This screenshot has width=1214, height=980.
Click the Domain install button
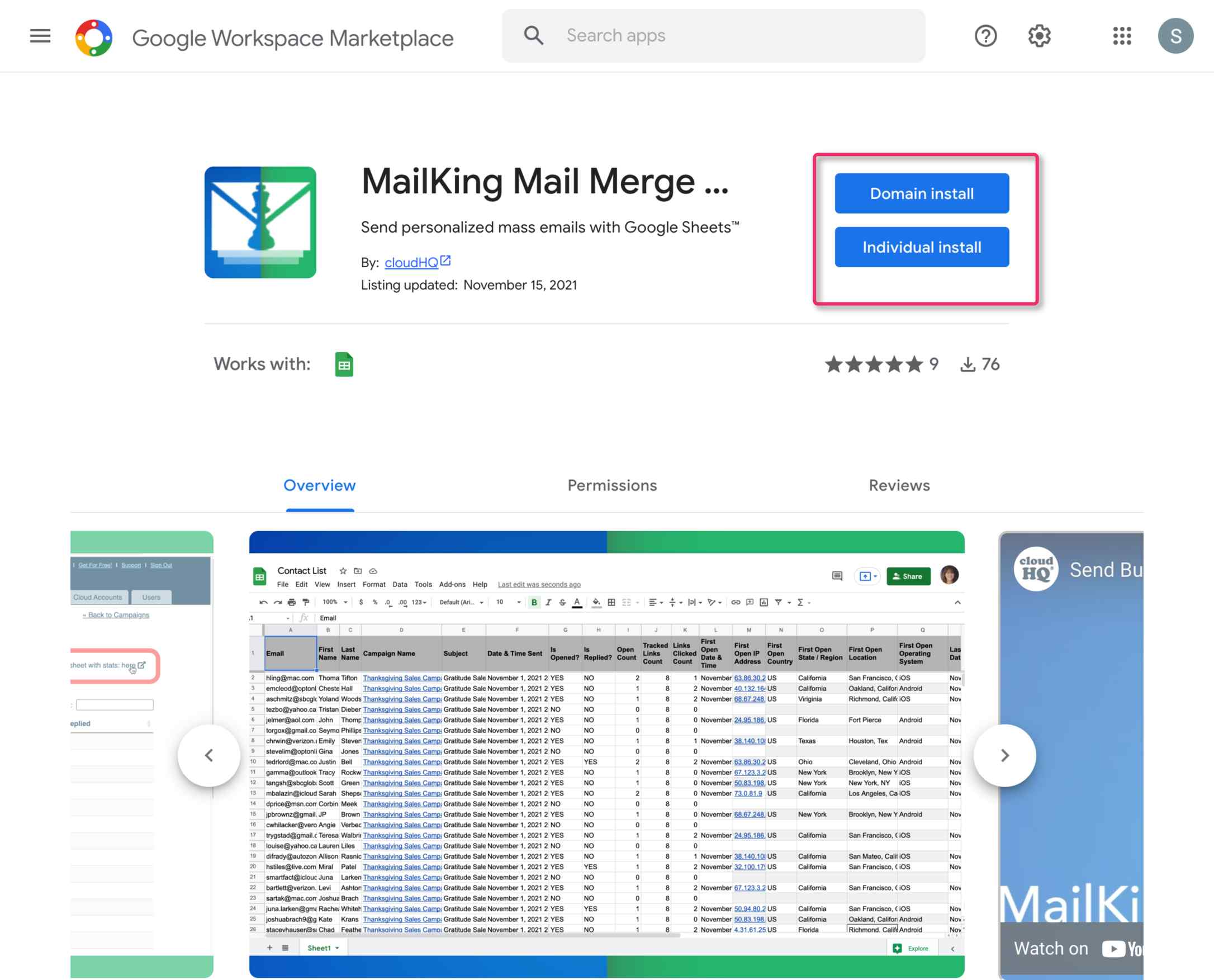(922, 193)
